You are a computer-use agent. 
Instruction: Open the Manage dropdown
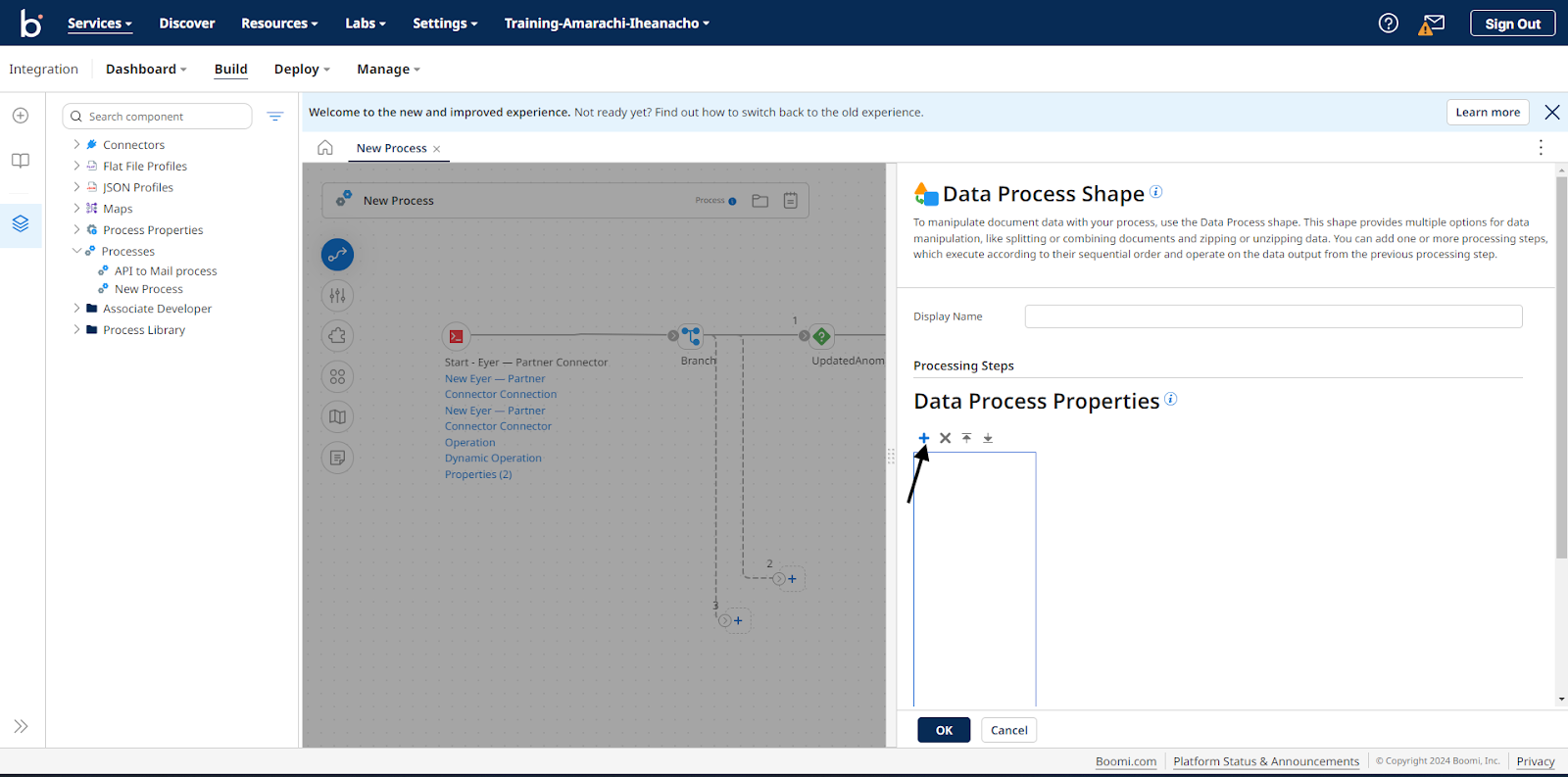(x=388, y=70)
